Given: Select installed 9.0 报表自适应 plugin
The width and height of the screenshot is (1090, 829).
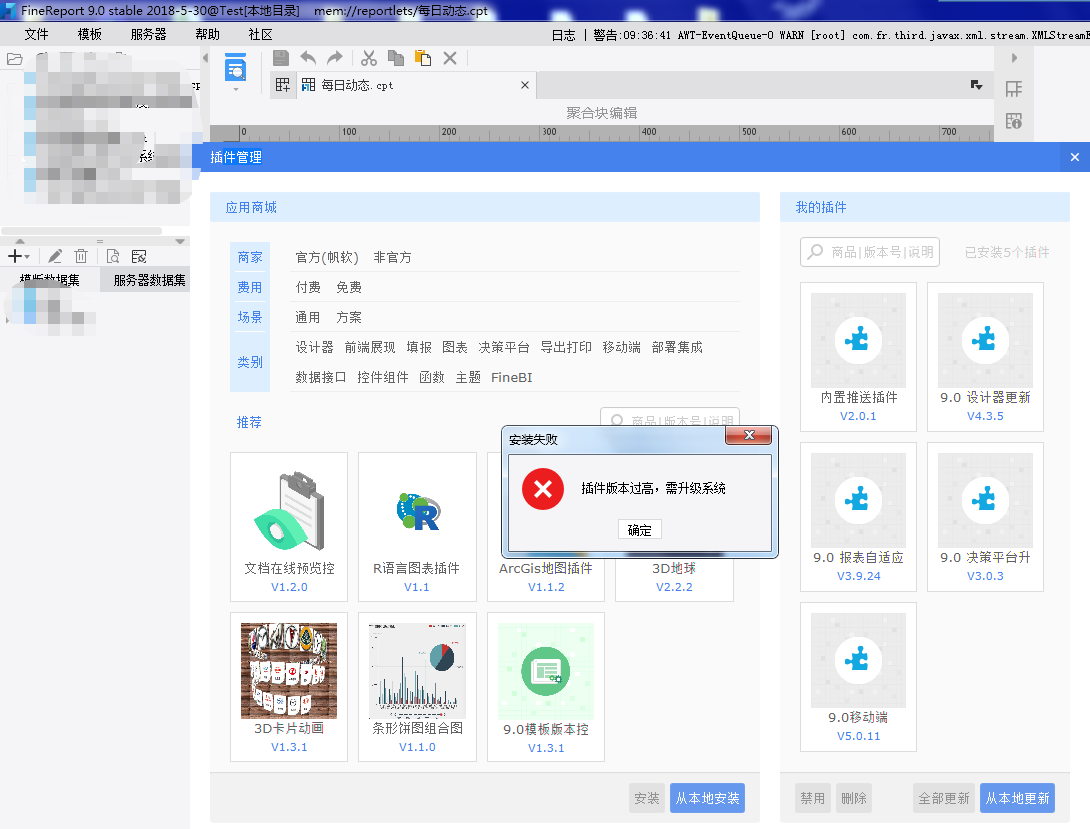Looking at the screenshot, I should pos(859,516).
